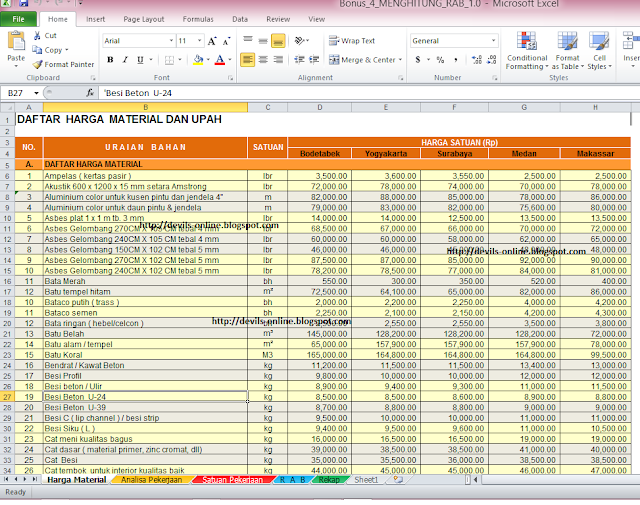The image size is (640, 505).
Task: Click the Paste icon in Clipboard group
Action: [15, 43]
